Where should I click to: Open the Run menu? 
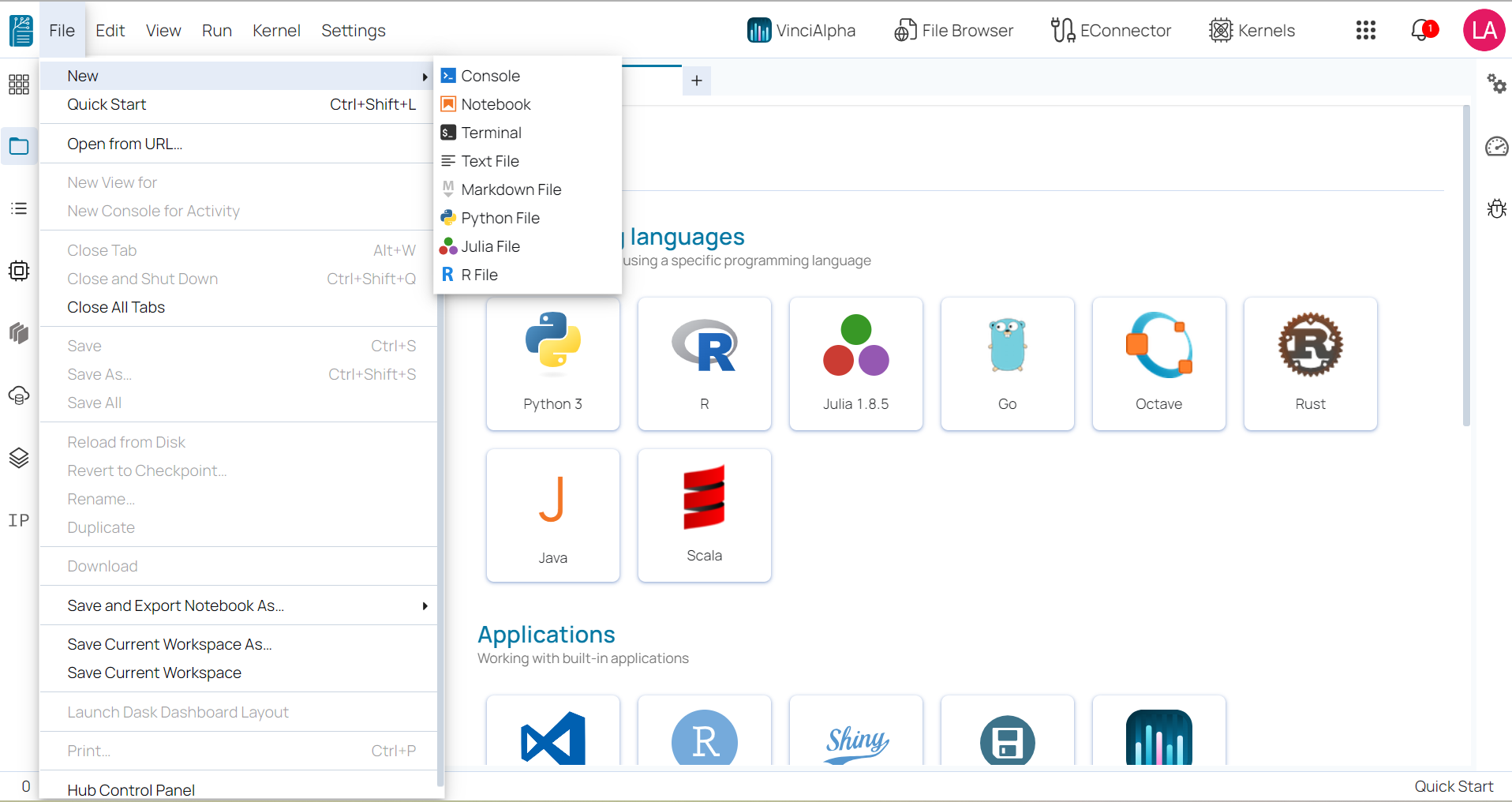click(217, 31)
